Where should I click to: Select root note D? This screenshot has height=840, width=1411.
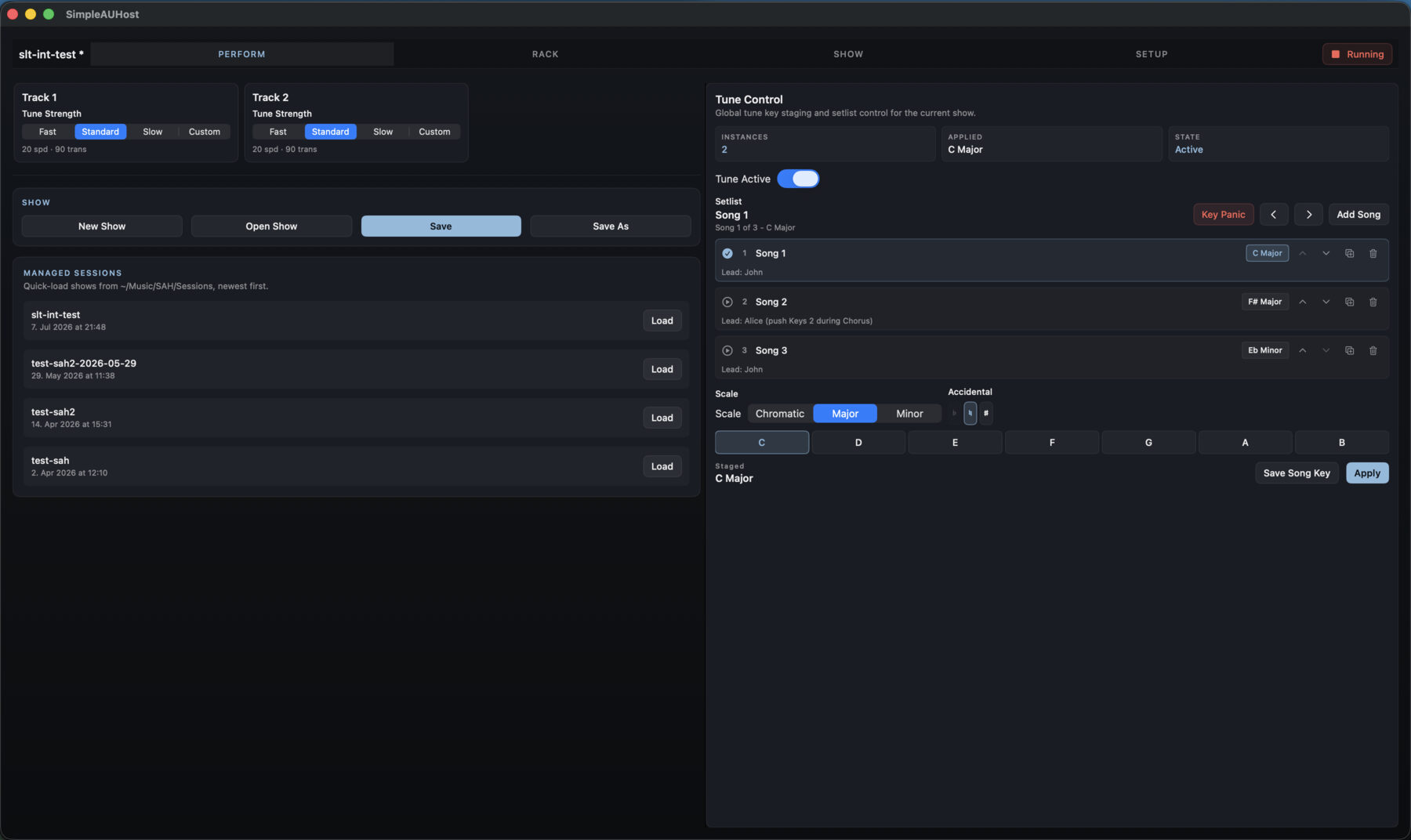[x=858, y=443]
